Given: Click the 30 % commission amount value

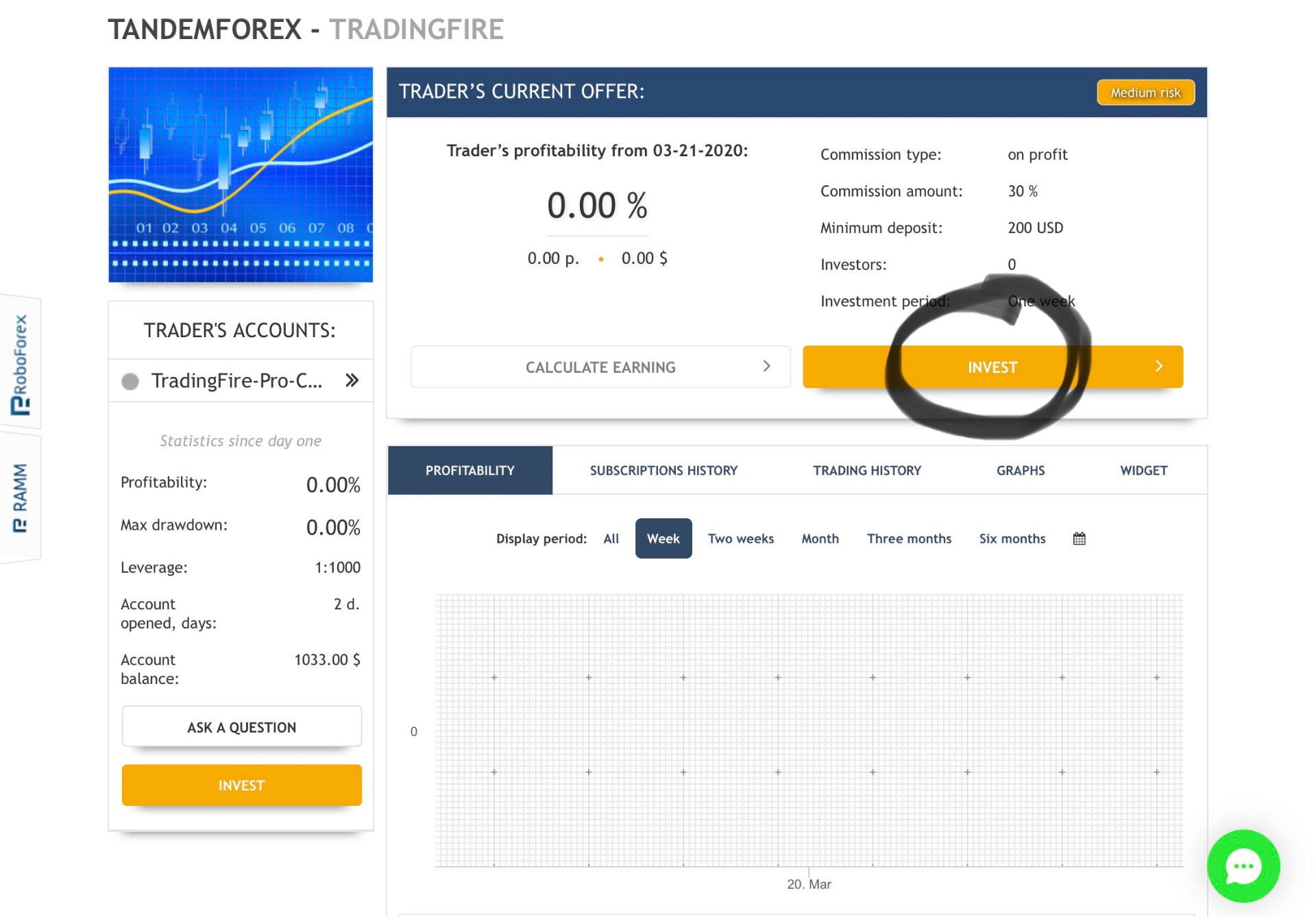Looking at the screenshot, I should (1022, 191).
